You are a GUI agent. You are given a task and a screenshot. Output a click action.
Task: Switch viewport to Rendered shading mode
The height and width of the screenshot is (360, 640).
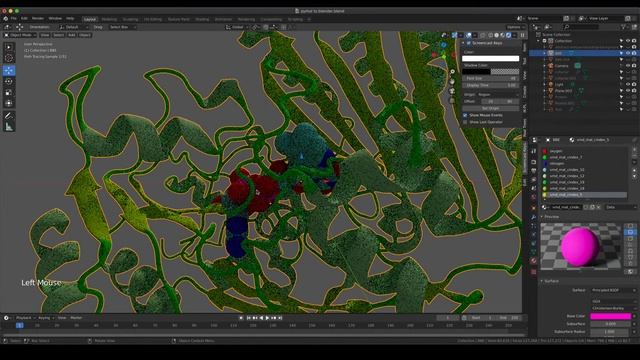(509, 35)
